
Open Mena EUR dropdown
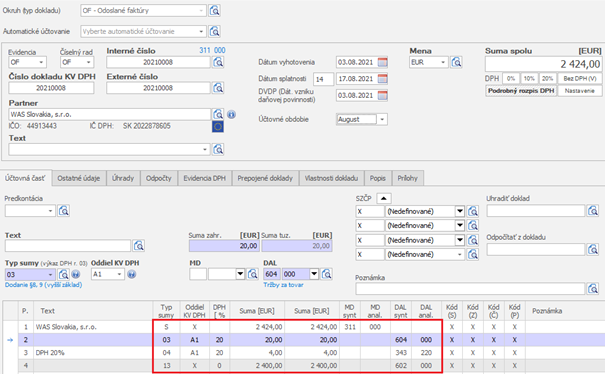(x=443, y=62)
